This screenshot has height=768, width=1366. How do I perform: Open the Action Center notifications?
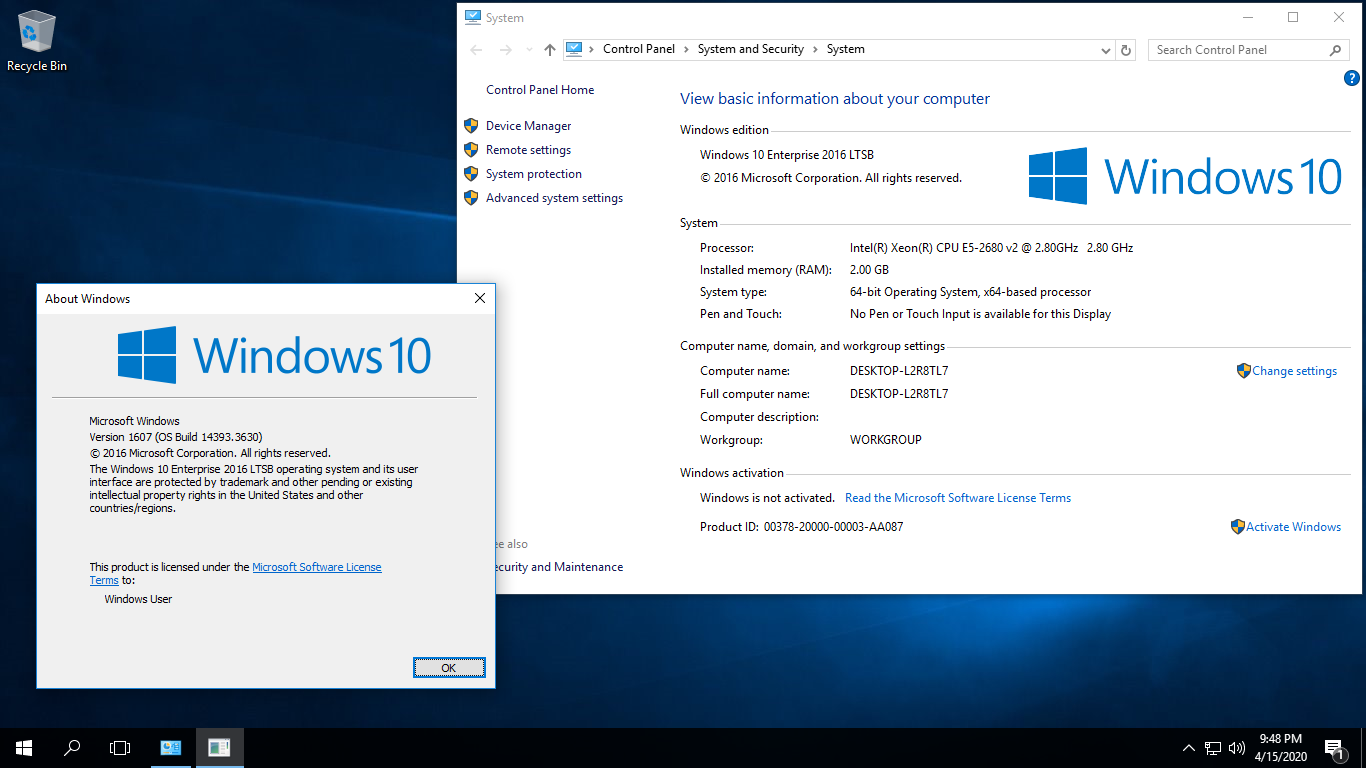1334,748
